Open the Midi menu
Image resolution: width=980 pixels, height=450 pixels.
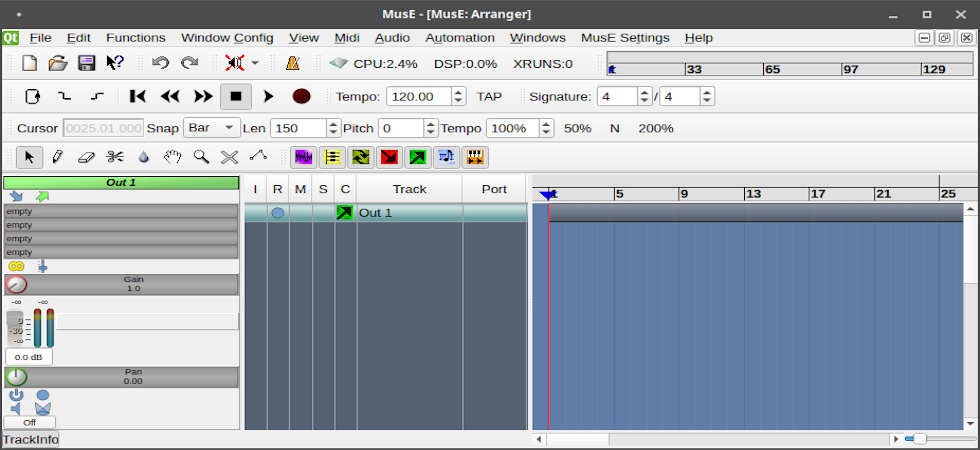(x=347, y=38)
